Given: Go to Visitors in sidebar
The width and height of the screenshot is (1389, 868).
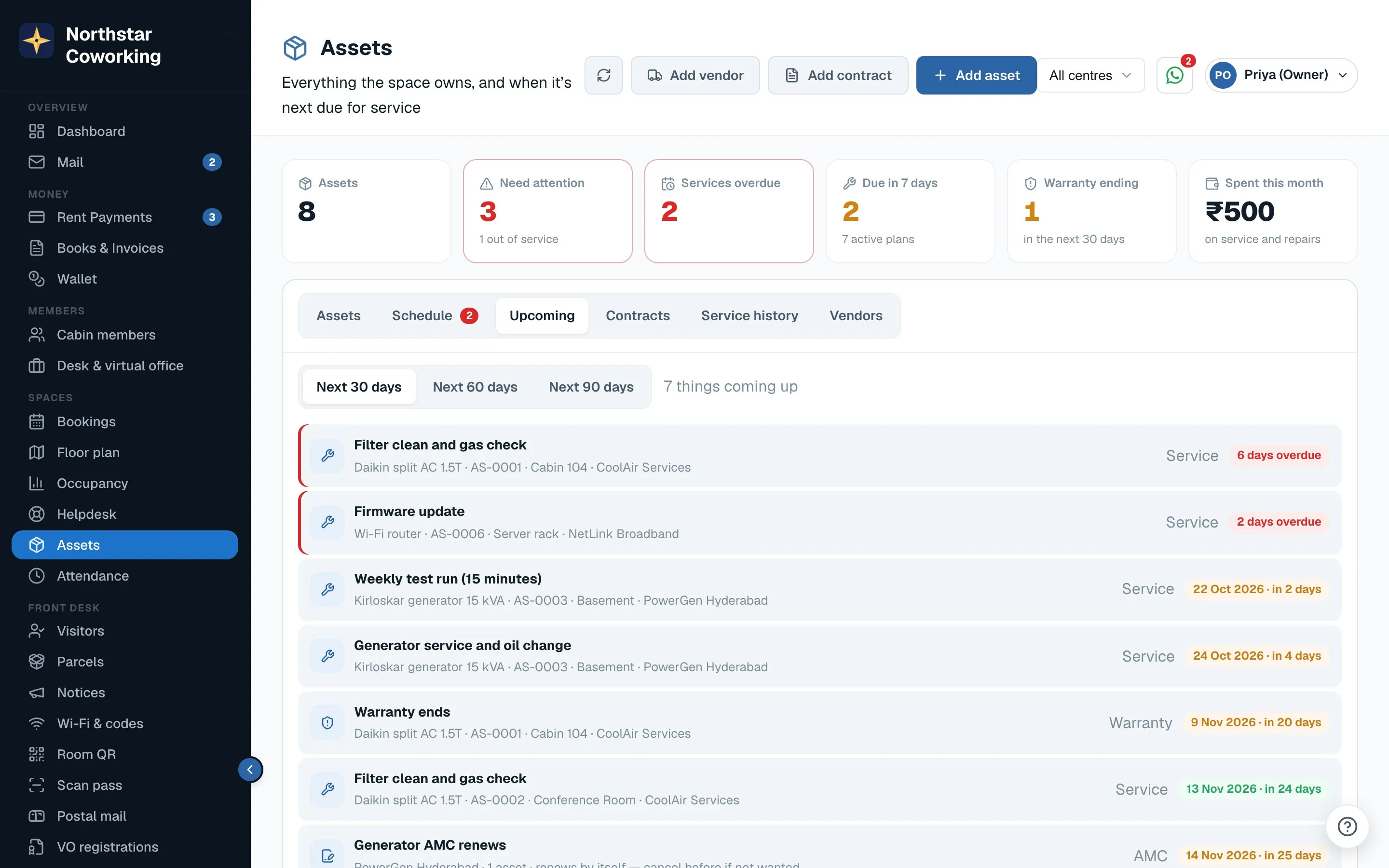Looking at the screenshot, I should click(x=124, y=631).
